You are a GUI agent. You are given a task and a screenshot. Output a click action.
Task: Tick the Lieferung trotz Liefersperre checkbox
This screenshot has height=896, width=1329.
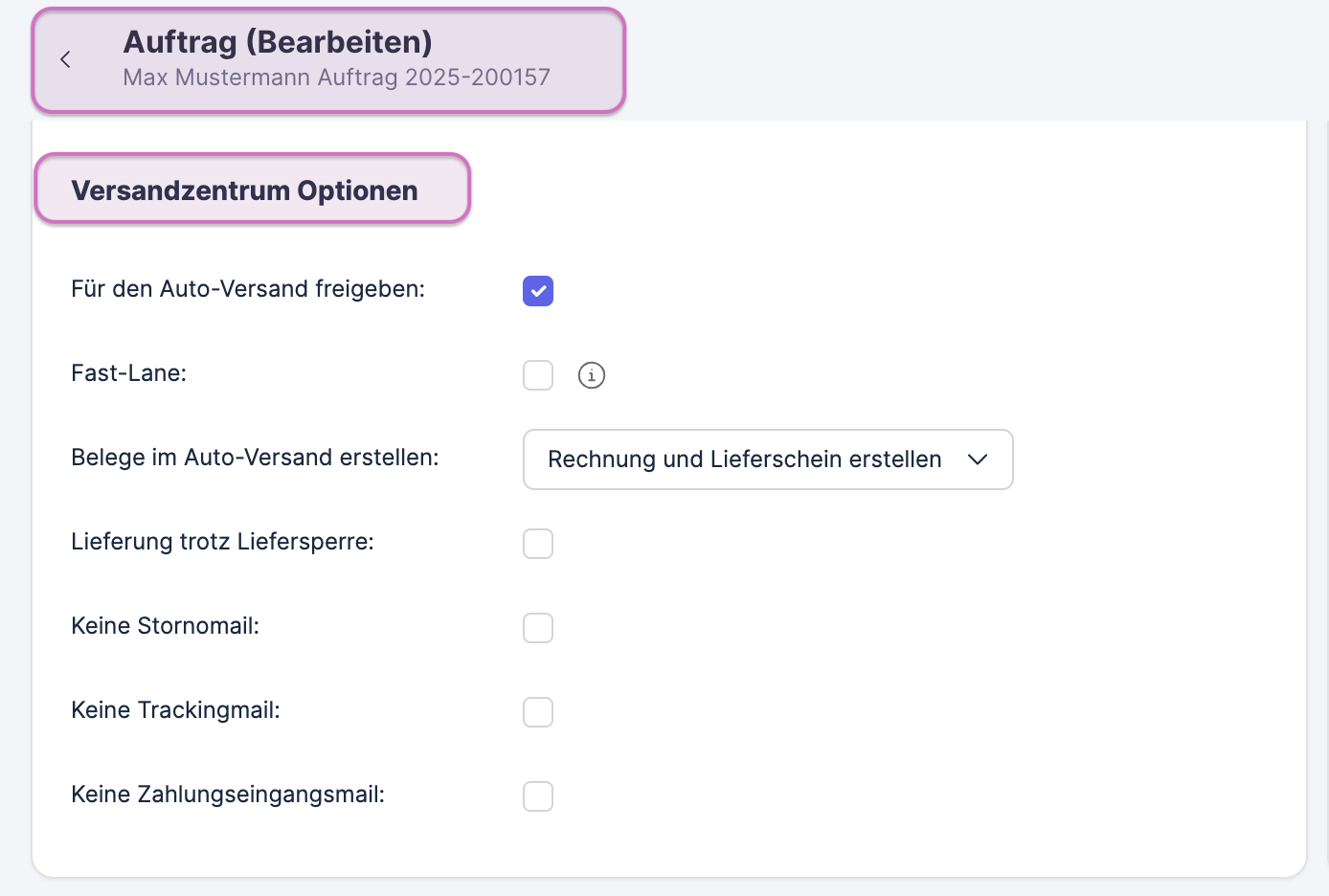click(x=538, y=544)
